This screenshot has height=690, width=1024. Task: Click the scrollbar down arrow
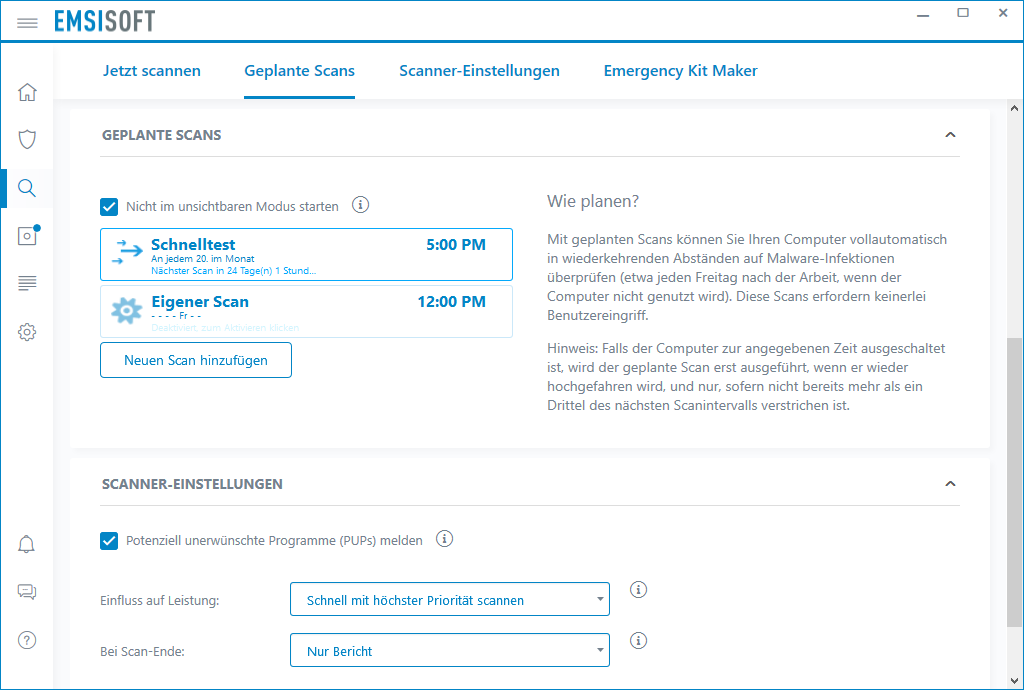coord(1014,682)
